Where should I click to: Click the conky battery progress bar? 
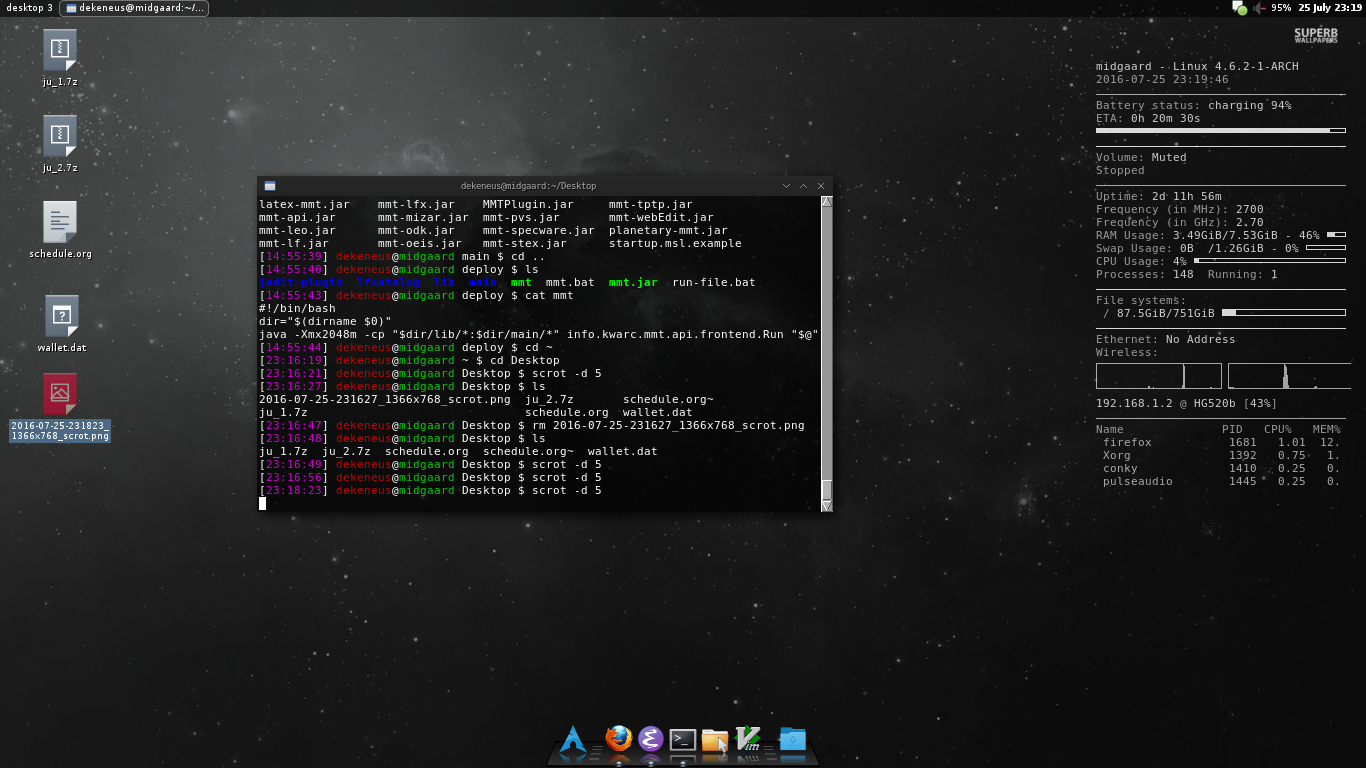(x=1220, y=130)
